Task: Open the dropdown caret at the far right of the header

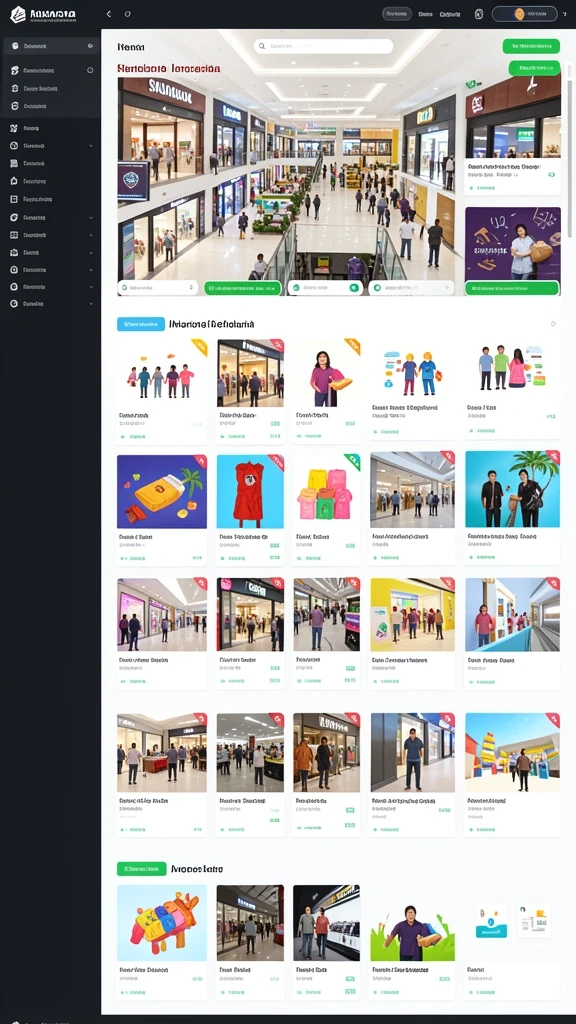Action: (x=565, y=14)
